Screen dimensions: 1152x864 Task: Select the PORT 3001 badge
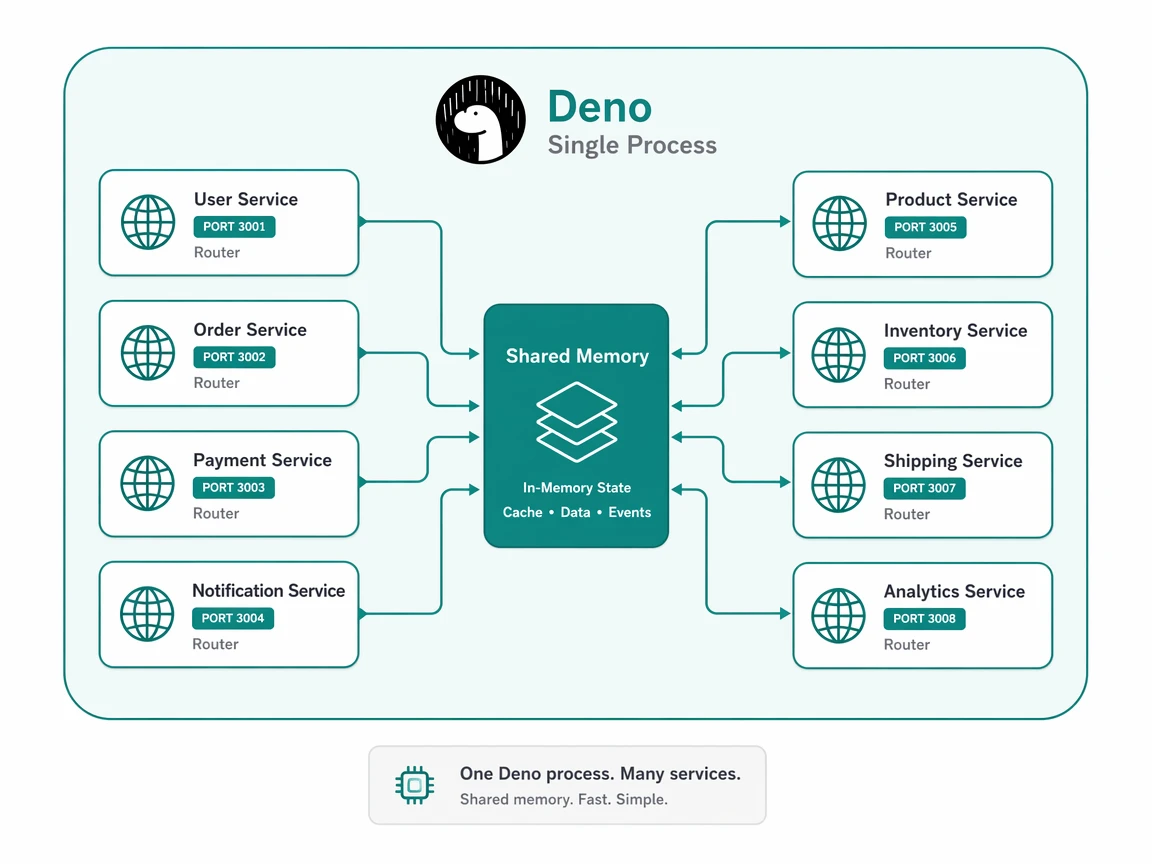[234, 226]
